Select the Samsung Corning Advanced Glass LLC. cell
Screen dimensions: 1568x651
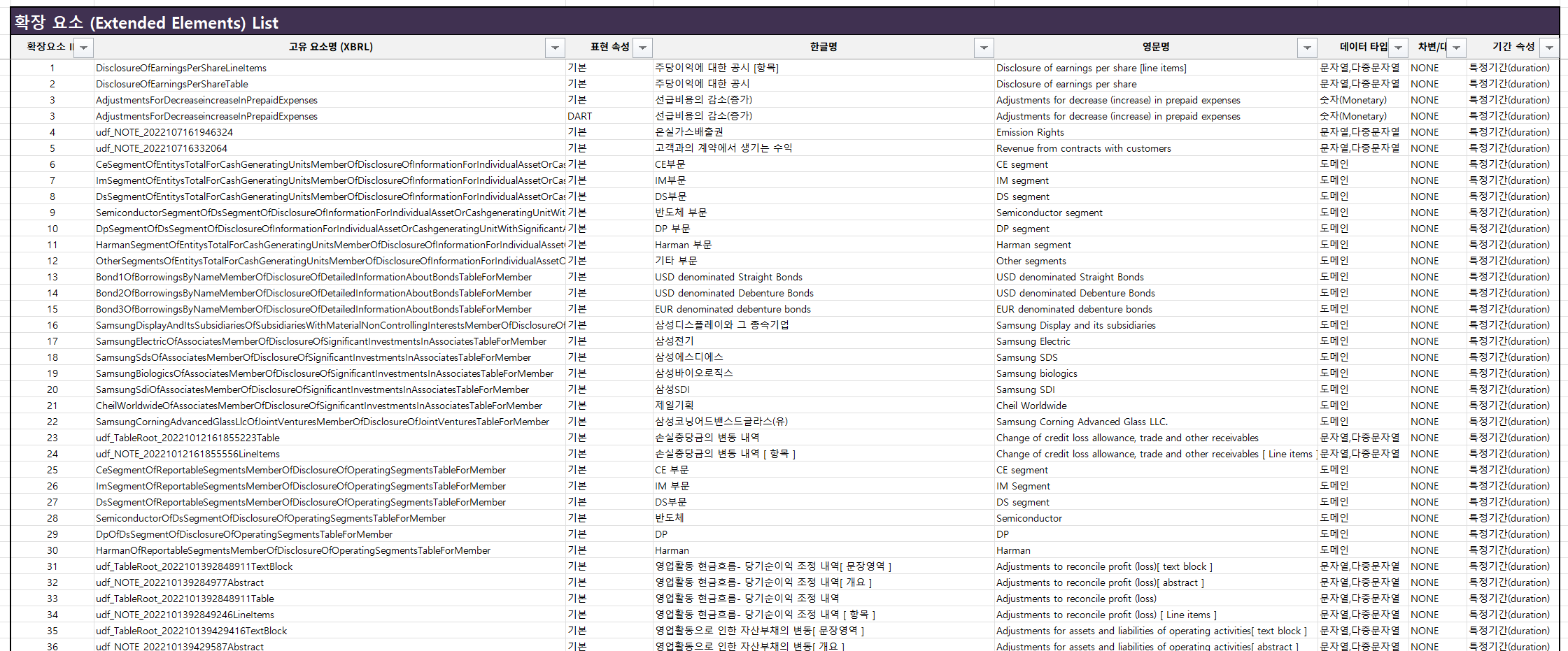pos(1082,422)
